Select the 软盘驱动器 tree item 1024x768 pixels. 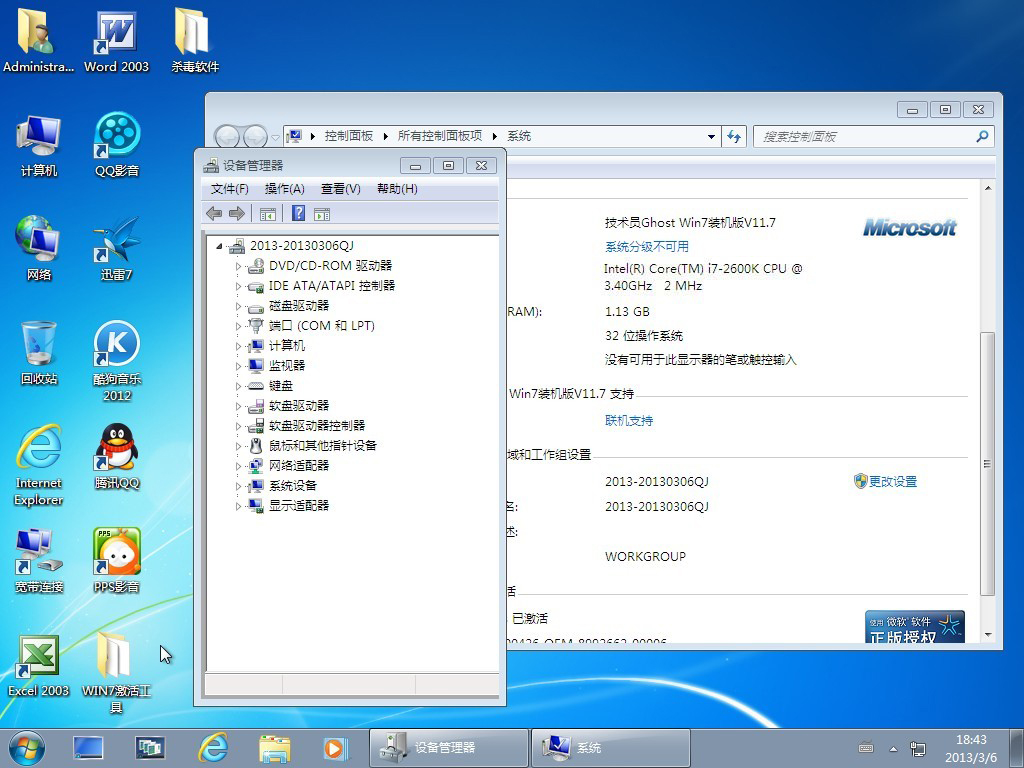(299, 406)
